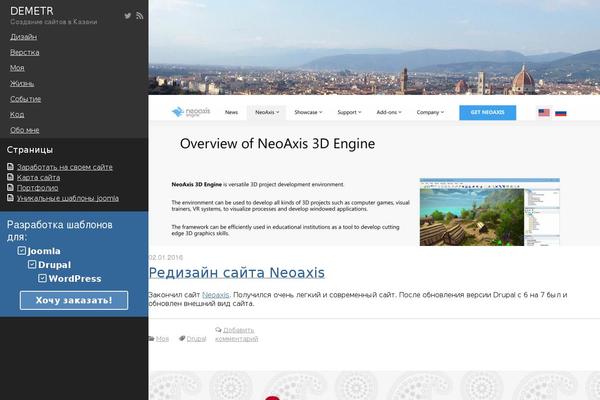Click the 02.01.2016 post date

coord(165,257)
